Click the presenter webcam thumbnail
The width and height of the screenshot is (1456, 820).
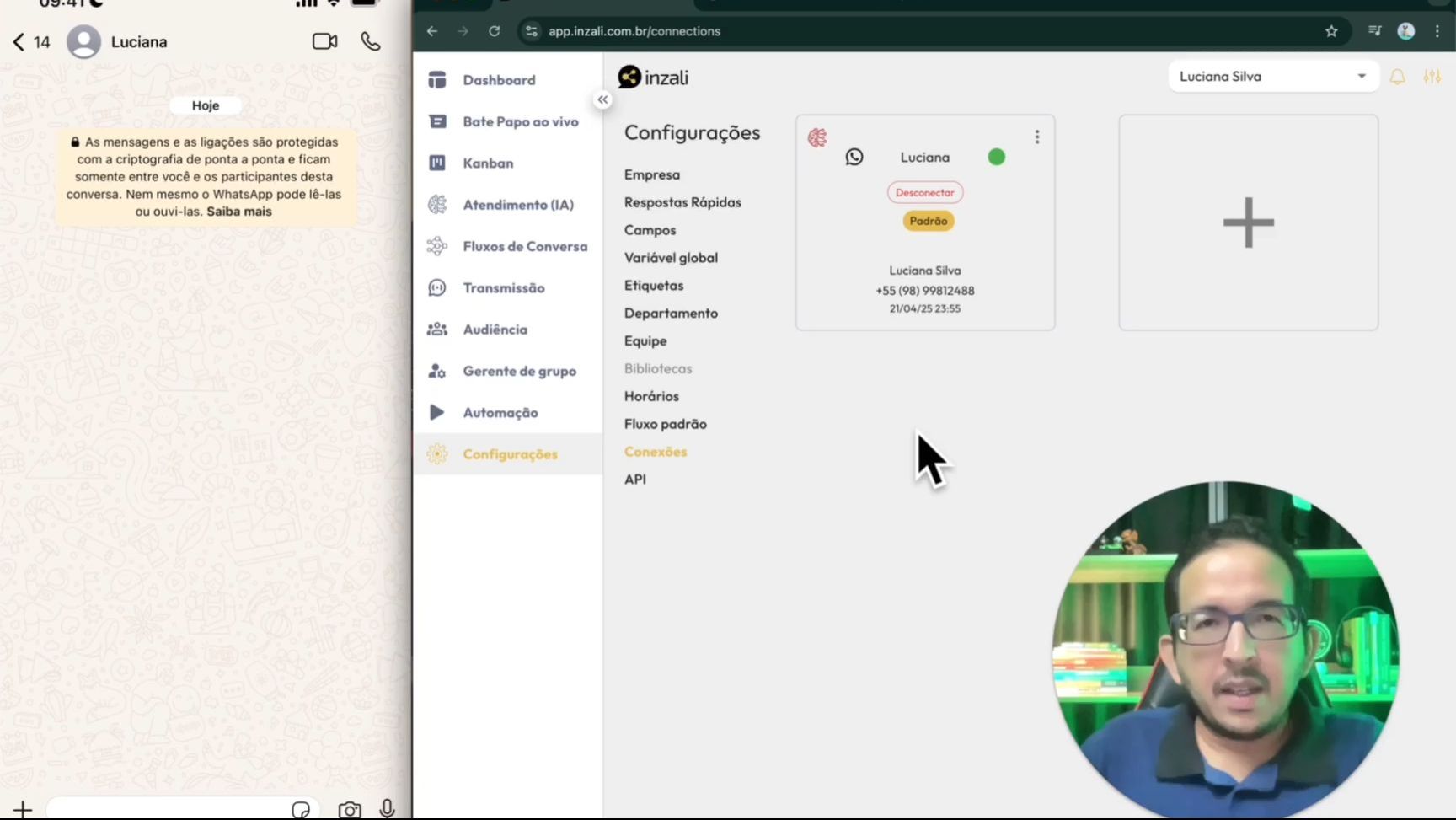click(1226, 649)
